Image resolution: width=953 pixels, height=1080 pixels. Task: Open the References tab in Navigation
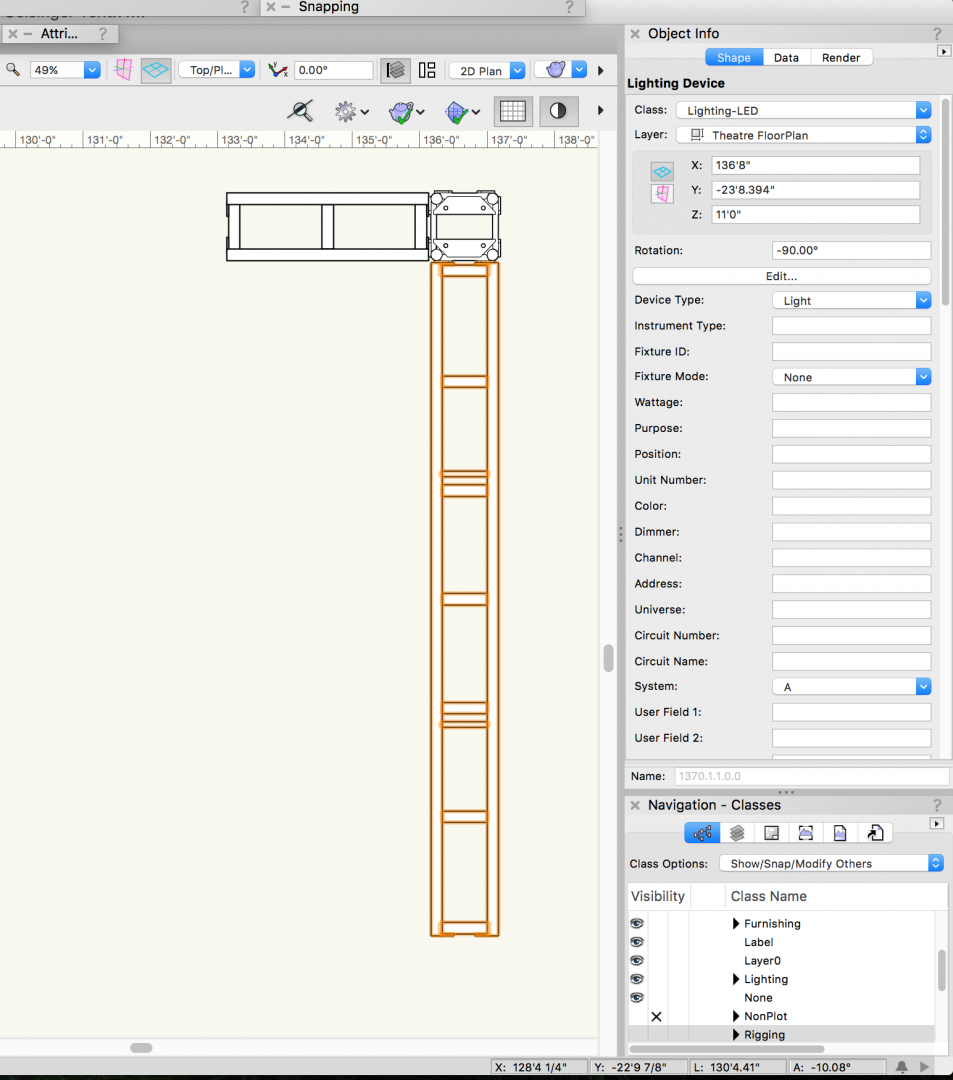[875, 833]
